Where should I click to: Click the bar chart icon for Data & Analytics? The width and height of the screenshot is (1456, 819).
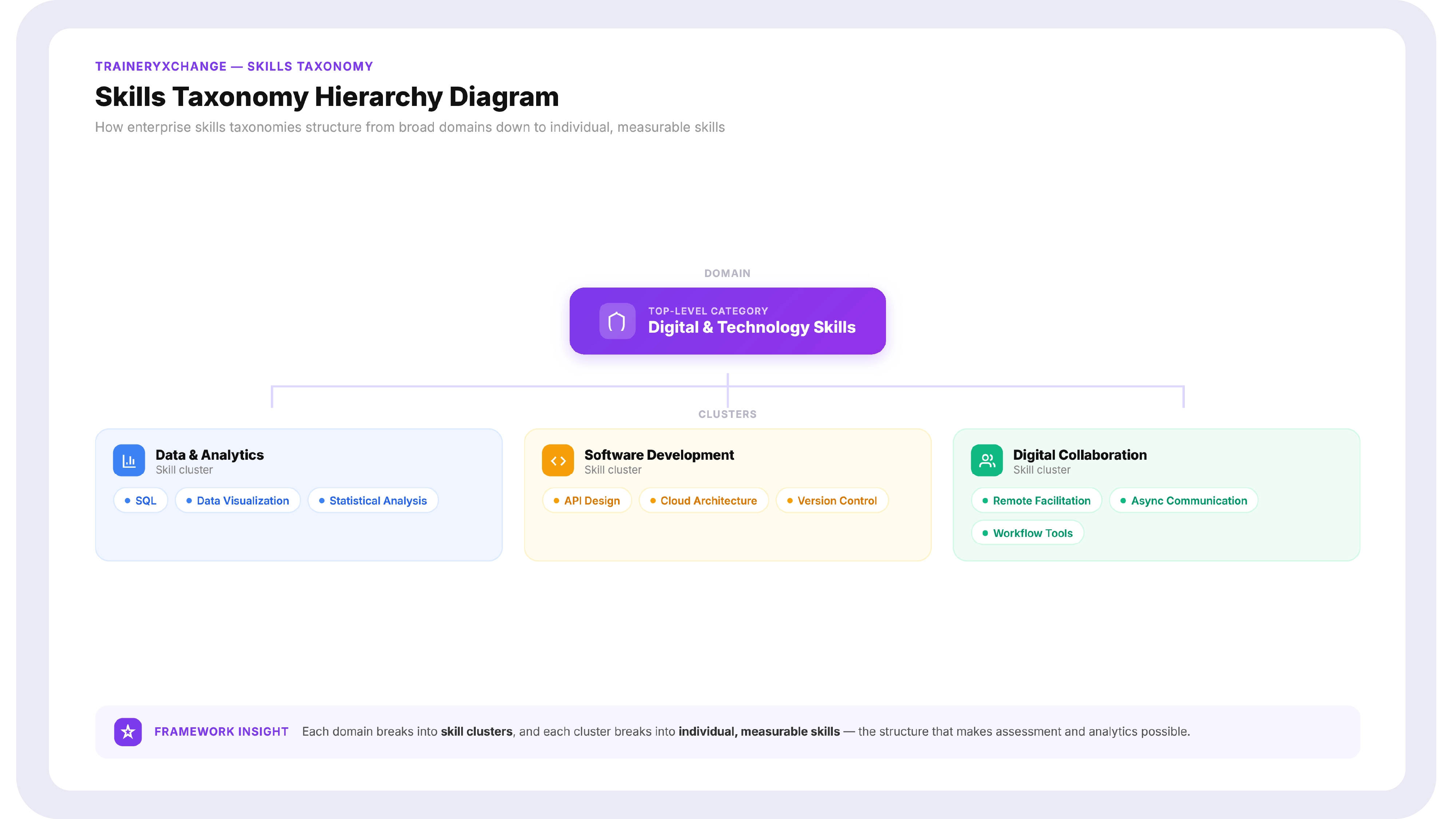[x=129, y=461]
